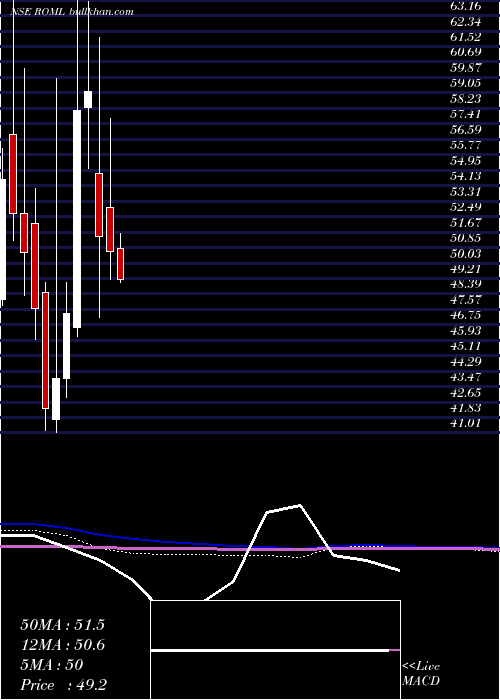The height and width of the screenshot is (700, 500).
Task: Click the 47.57 price axis label
Action: click(x=466, y=300)
